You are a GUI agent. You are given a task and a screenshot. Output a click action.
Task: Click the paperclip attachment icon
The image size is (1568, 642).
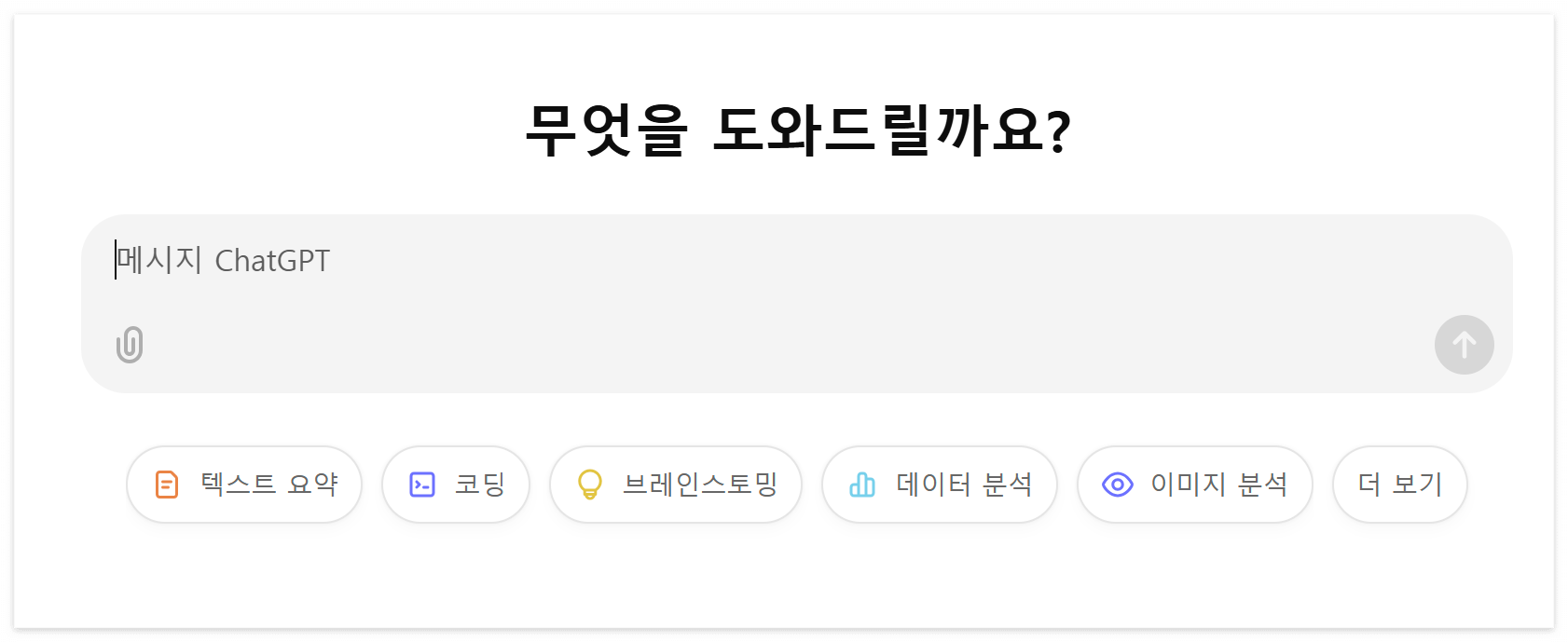click(x=130, y=345)
